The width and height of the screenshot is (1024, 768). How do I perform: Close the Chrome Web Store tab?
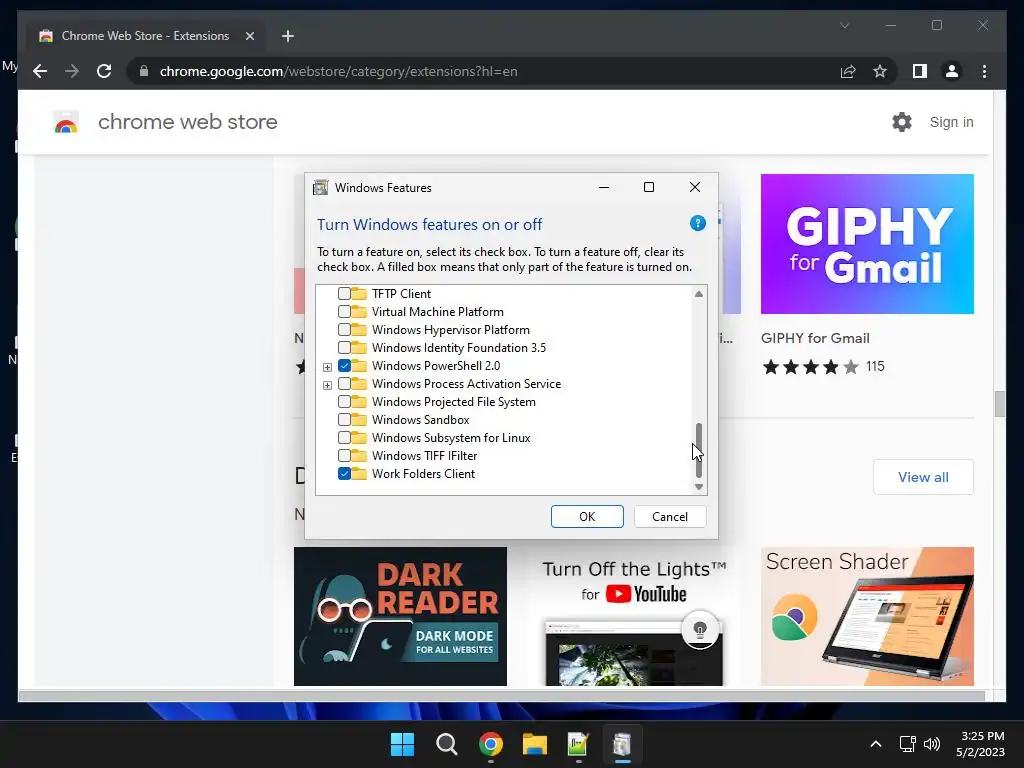pos(249,36)
